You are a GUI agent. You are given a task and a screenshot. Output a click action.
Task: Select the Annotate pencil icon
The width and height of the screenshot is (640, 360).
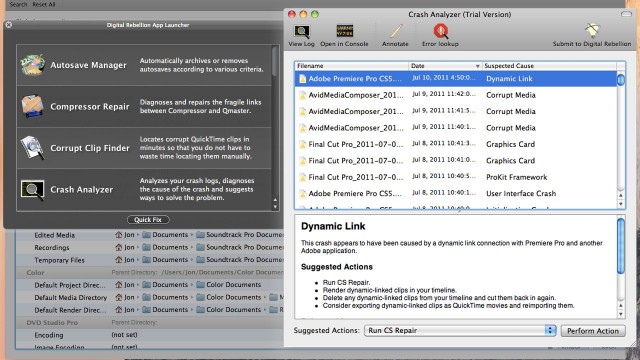pos(395,31)
